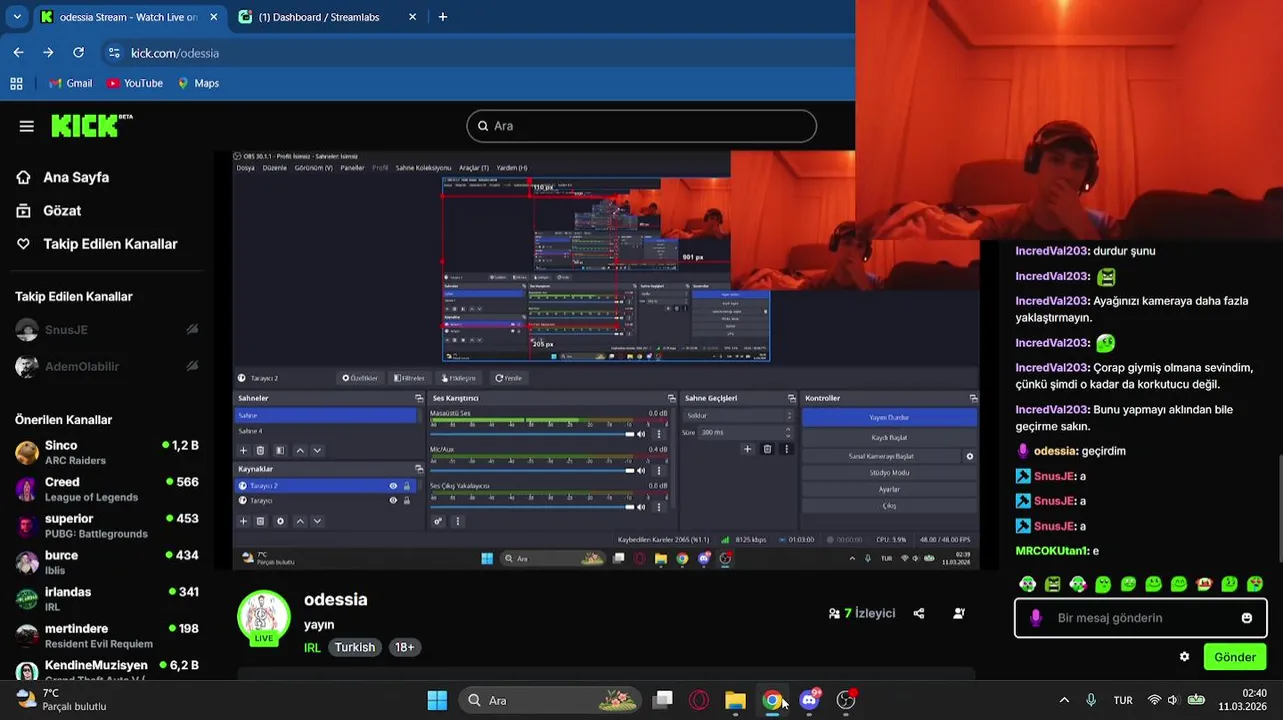Open Mic/Aux three-dot options
This screenshot has height=720, width=1283.
point(658,470)
